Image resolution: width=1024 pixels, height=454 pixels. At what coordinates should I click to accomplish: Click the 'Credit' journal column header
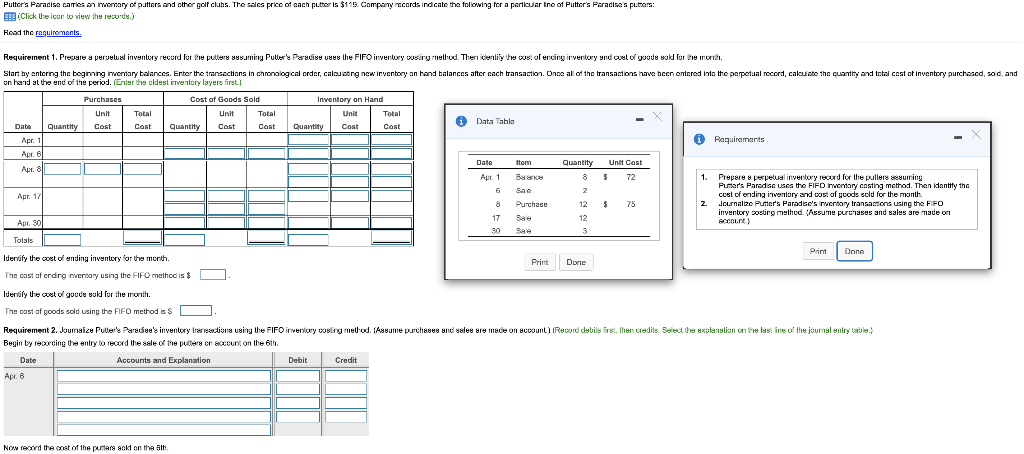pos(345,360)
